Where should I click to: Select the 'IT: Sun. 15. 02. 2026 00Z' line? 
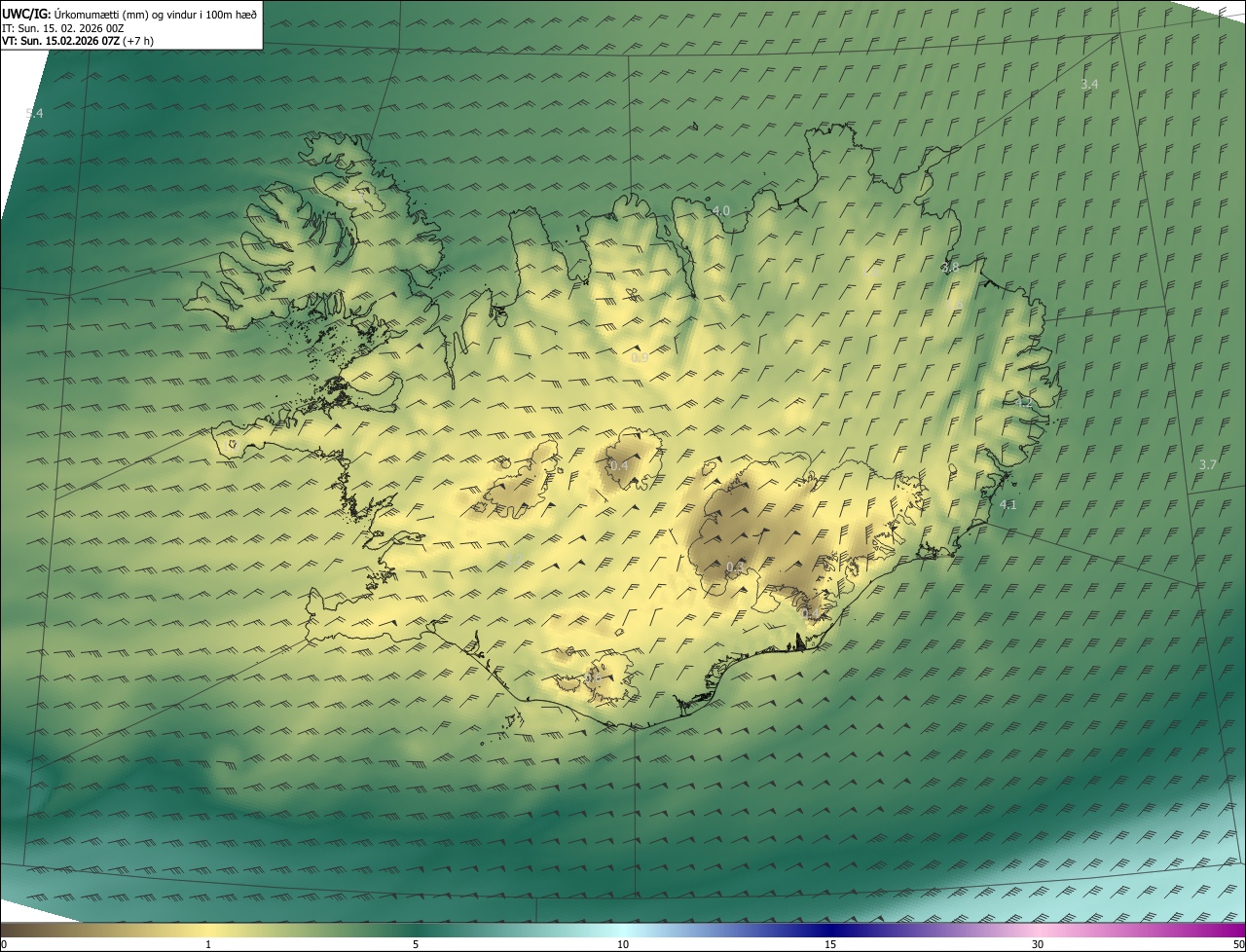tap(62, 28)
